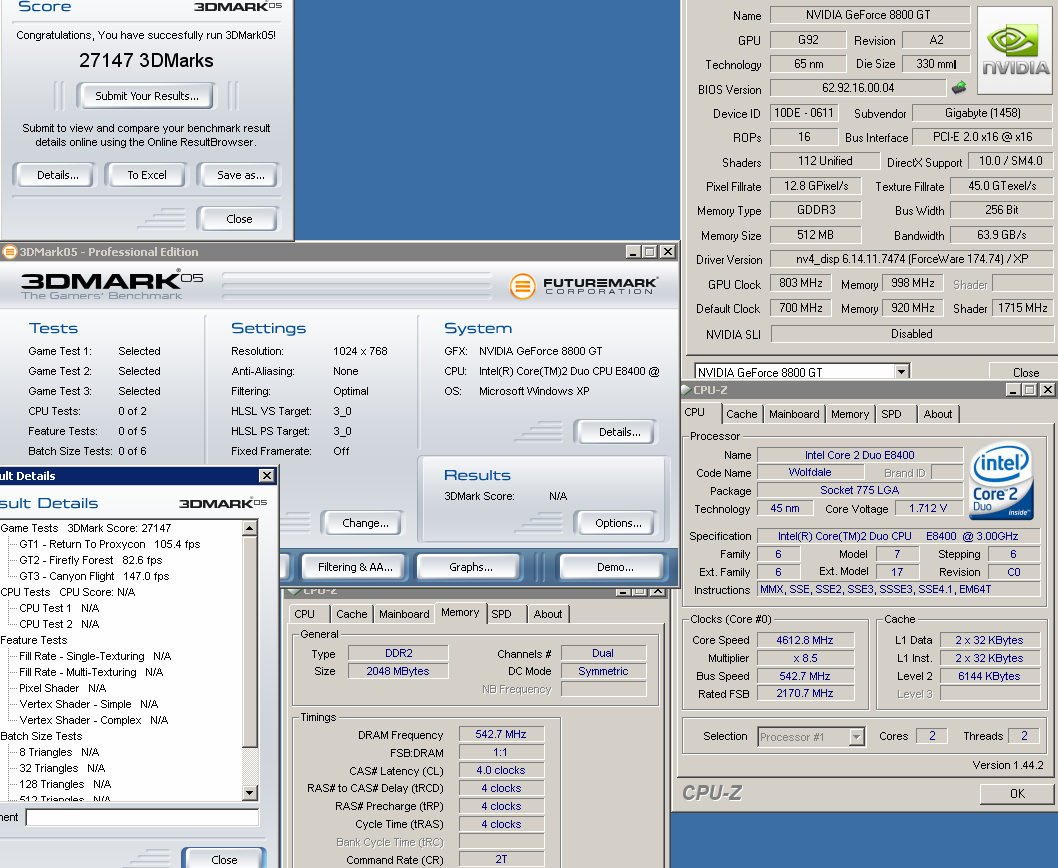Select GT3 - Canyon Flight result
1058x868 pixels.
94,576
